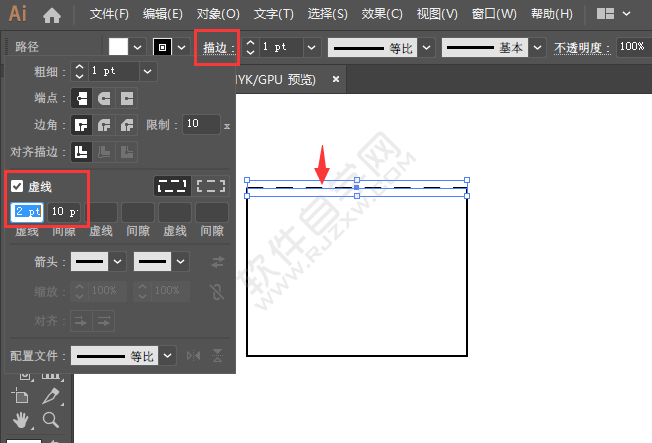Open the 基本 brush definition dropdown

(537, 47)
